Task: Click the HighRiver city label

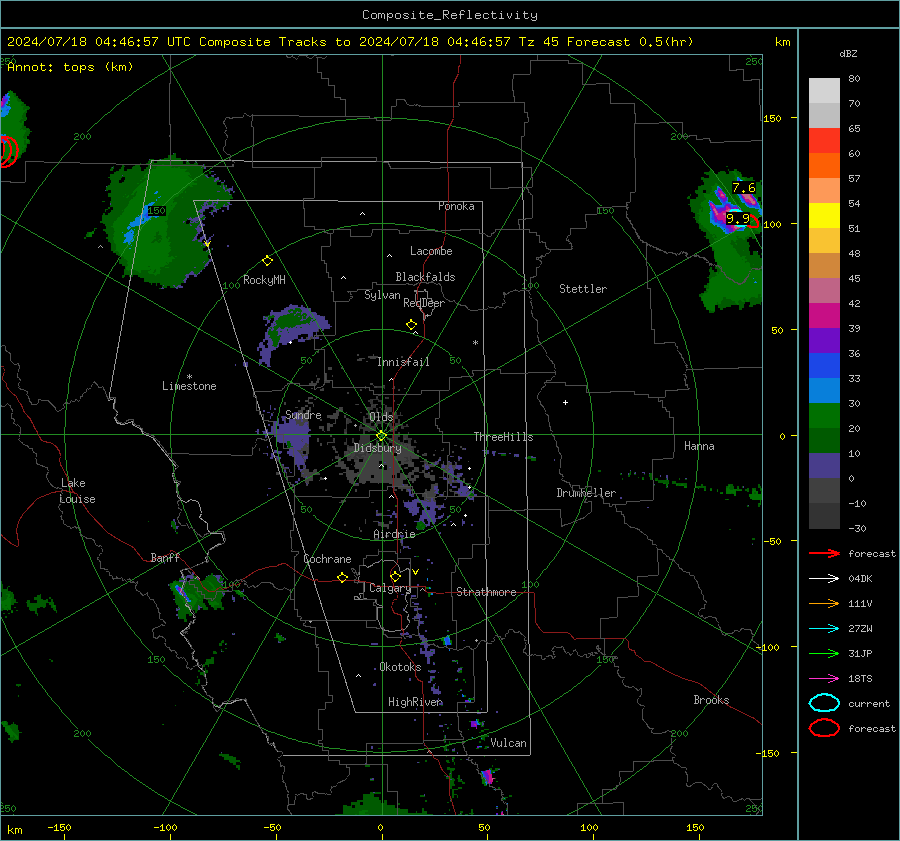Action: click(x=415, y=702)
